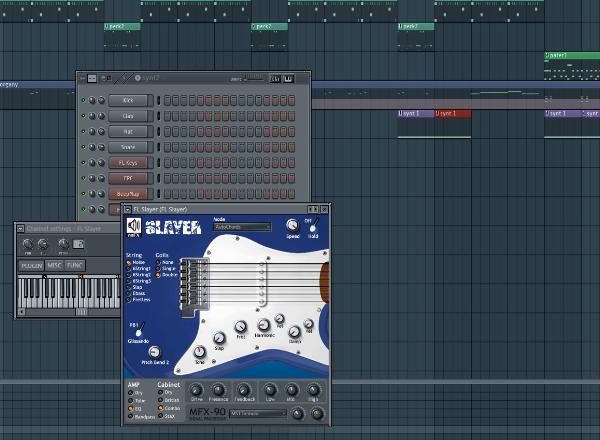Click the pitch knob in Channel settings
Viewport: 600px width, 440px height.
64,244
